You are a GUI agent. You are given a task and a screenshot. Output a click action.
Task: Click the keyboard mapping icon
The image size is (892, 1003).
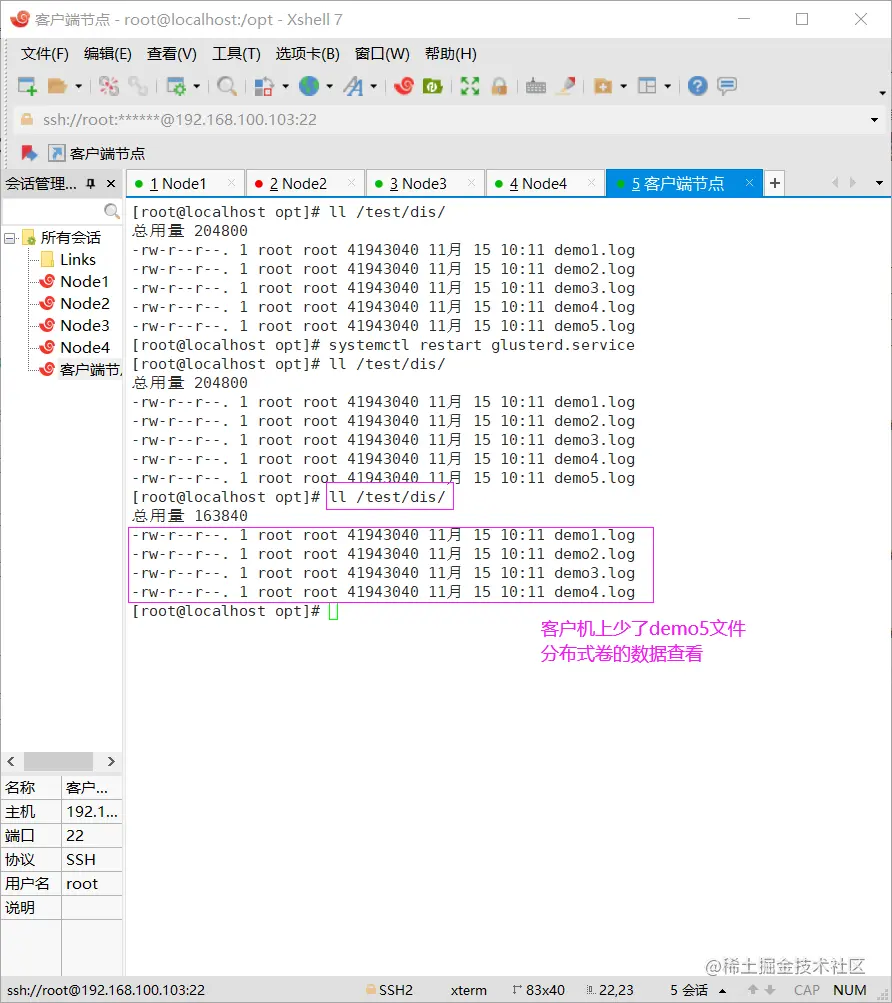536,86
